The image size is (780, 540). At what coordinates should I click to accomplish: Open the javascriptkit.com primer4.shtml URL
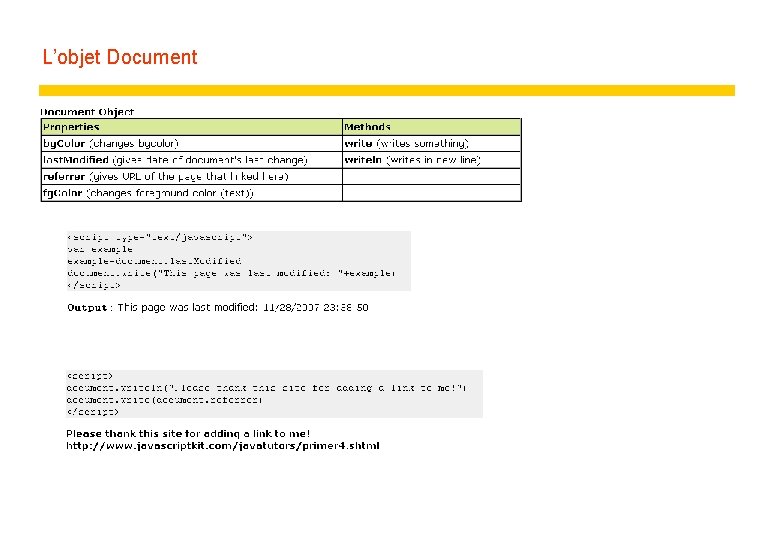[223, 446]
